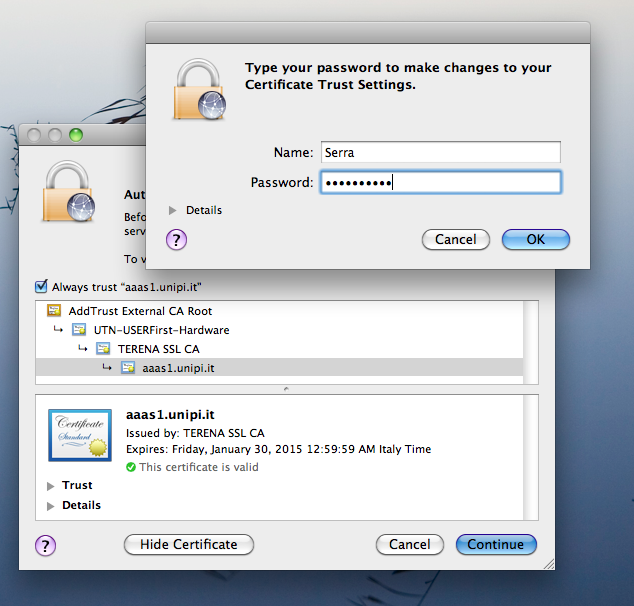Uncheck Always trust aaas1.unipi.it checkbox
The height and width of the screenshot is (606, 634).
(x=41, y=286)
